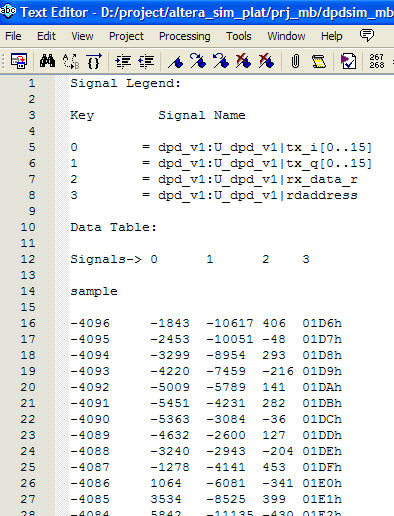Image resolution: width=394 pixels, height=516 pixels.
Task: Click the hex address 01DAh
Action: pyautogui.click(x=322, y=387)
